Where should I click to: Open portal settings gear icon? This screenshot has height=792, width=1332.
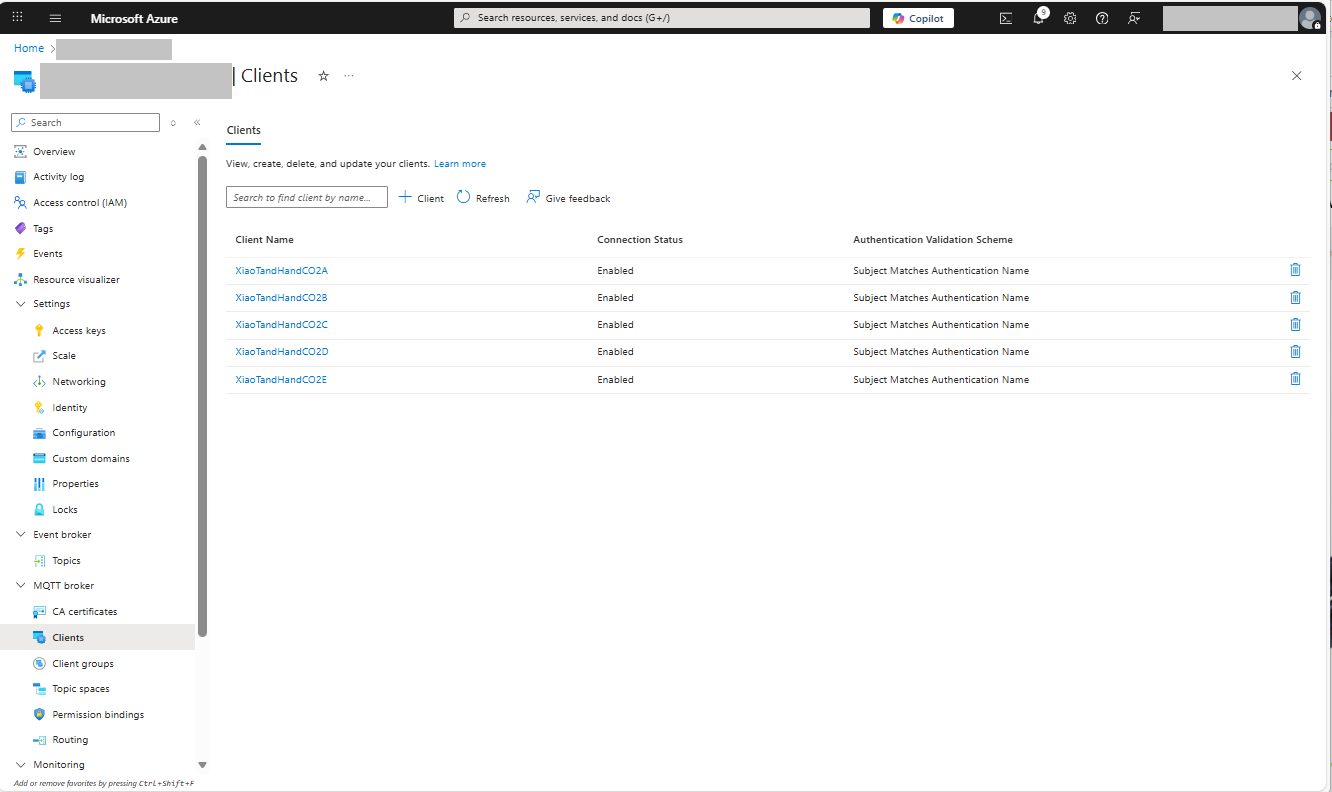[x=1070, y=18]
